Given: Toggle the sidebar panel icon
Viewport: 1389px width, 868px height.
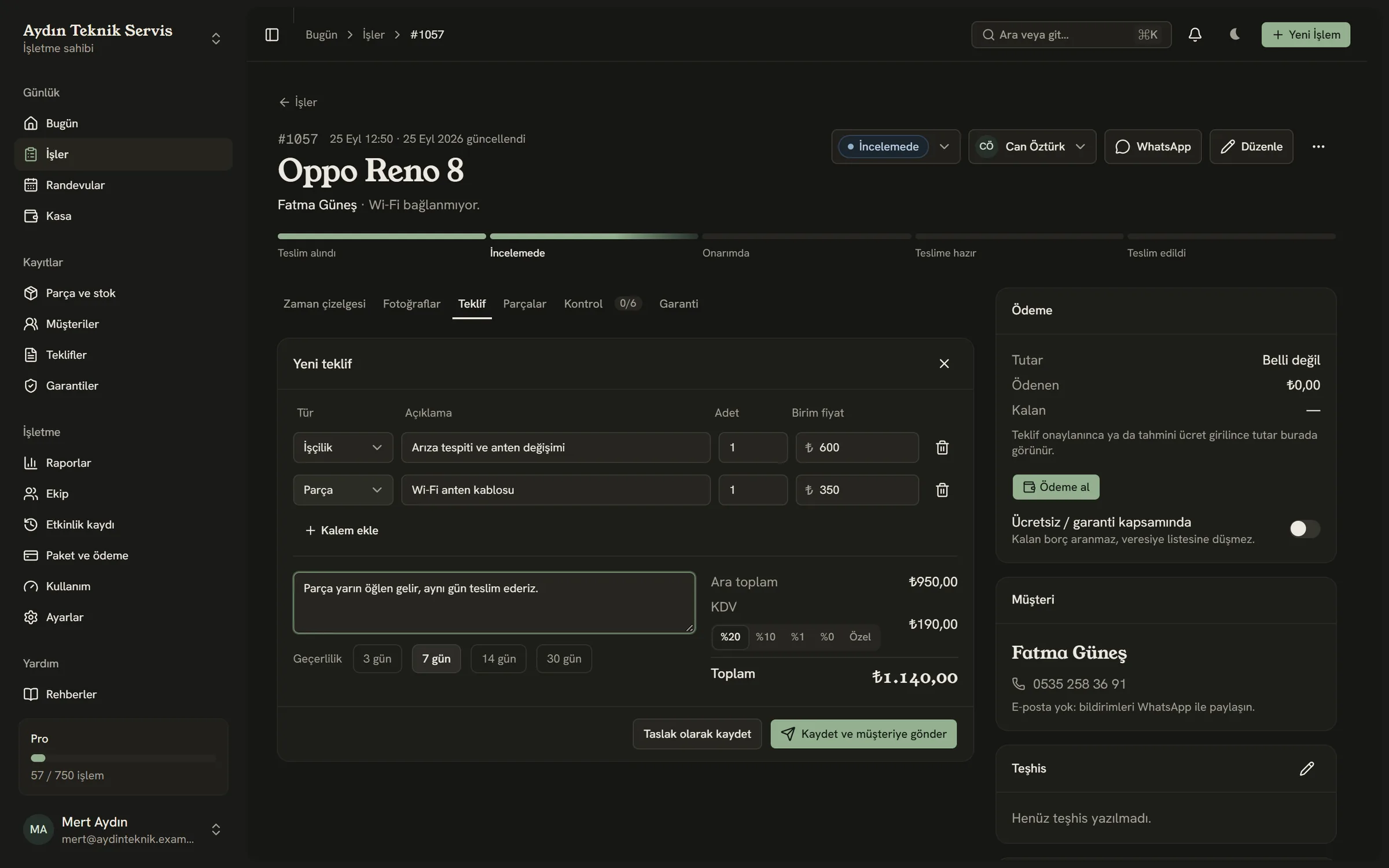Looking at the screenshot, I should pyautogui.click(x=271, y=35).
